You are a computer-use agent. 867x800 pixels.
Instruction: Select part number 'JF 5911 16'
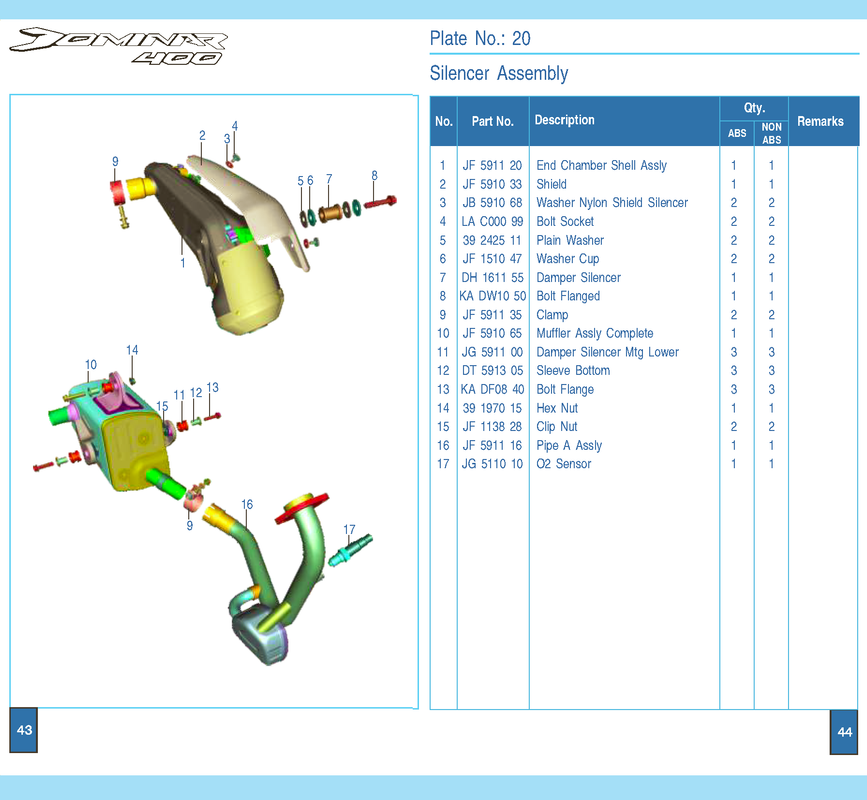pyautogui.click(x=492, y=445)
